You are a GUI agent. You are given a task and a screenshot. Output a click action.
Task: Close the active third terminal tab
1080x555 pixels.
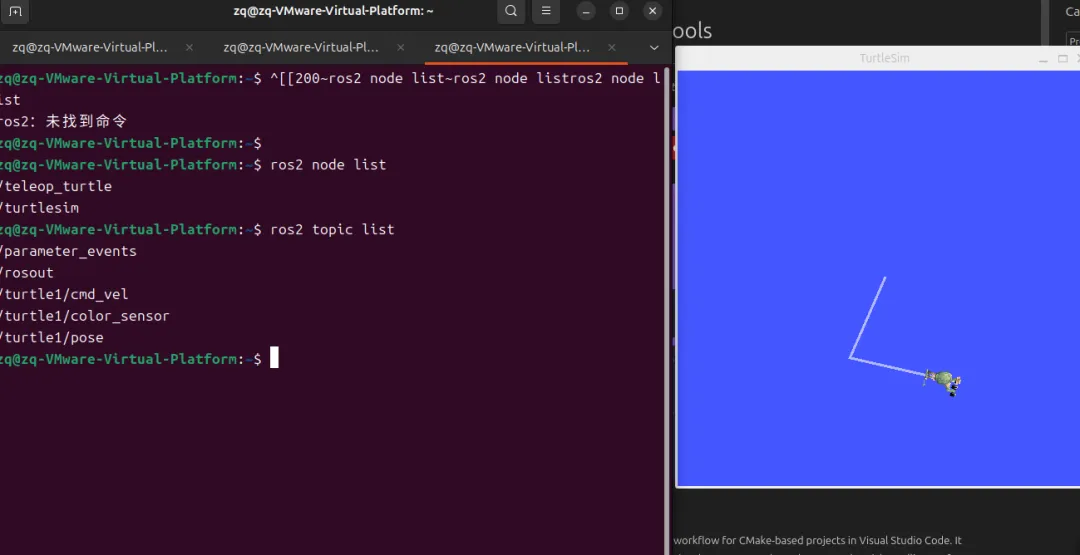pos(612,48)
